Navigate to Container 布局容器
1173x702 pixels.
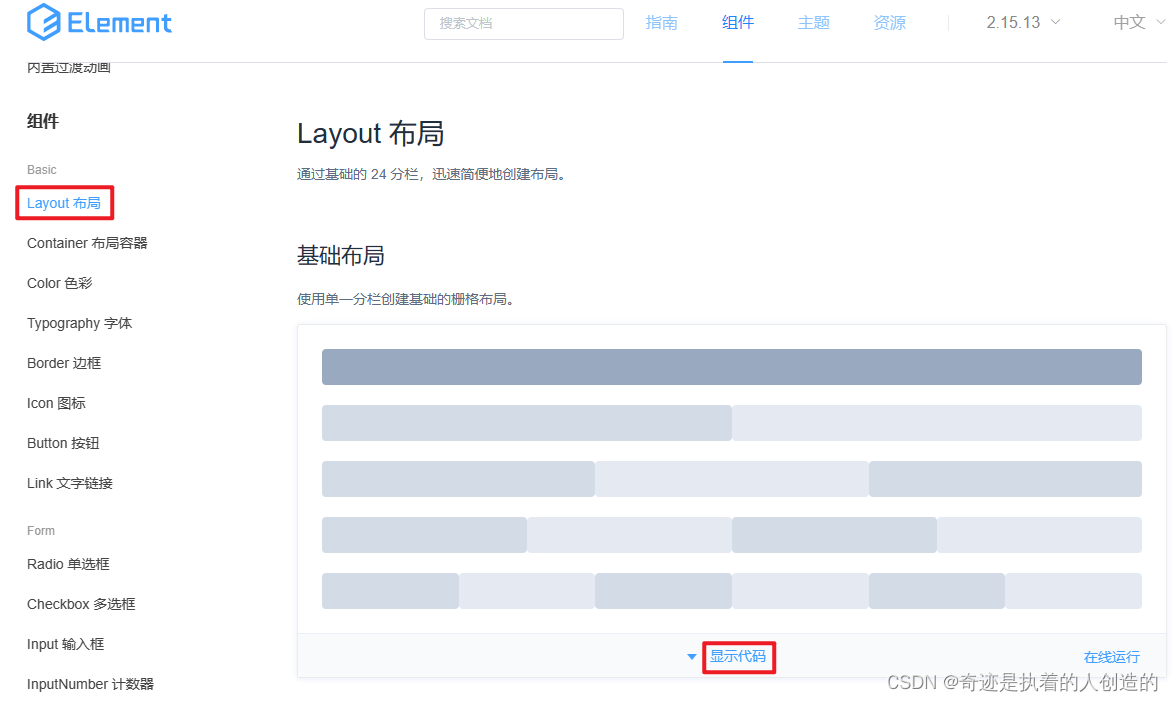(87, 243)
